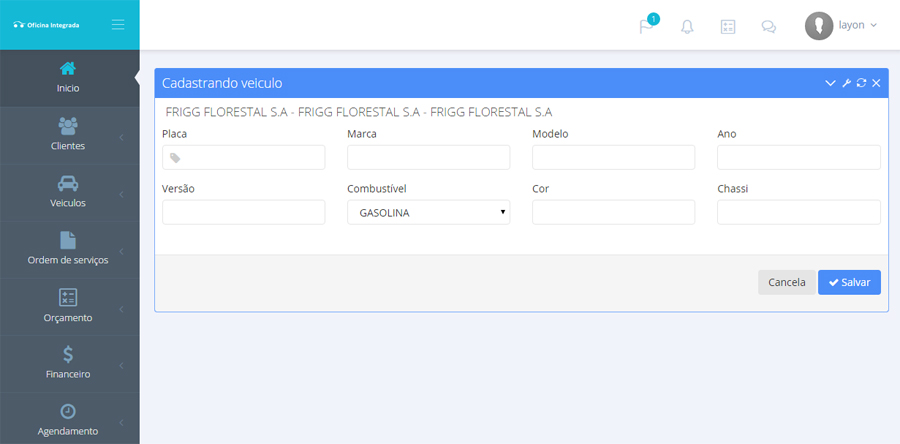Close the Cadastrando veiculo panel
900x444 pixels.
(876, 83)
